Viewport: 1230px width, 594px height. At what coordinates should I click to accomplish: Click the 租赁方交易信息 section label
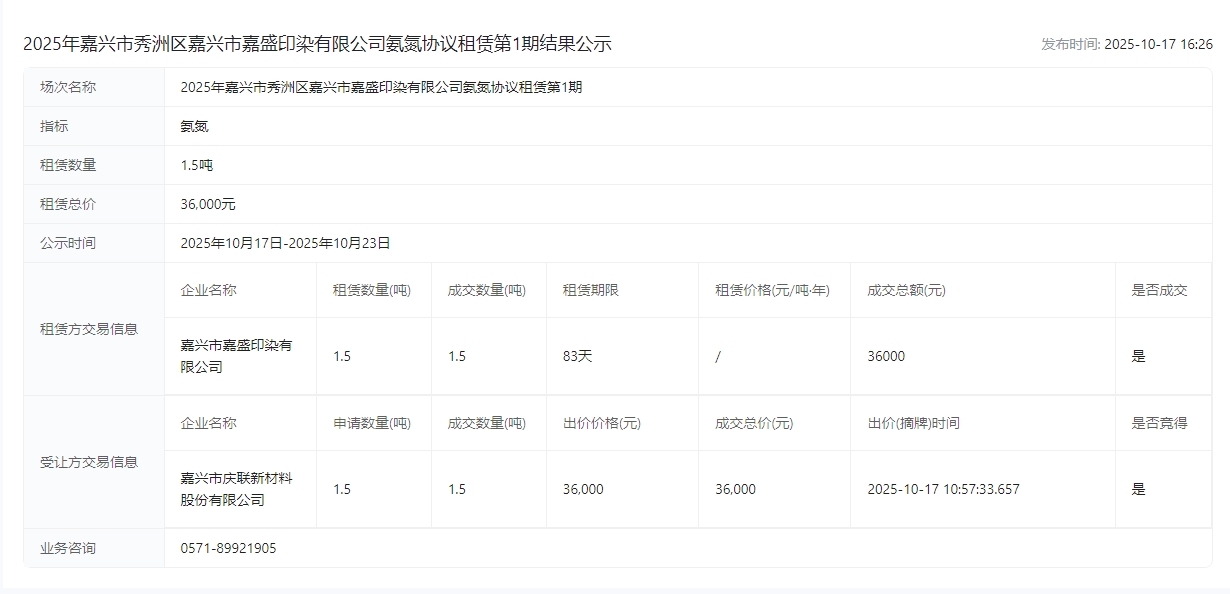coord(89,329)
